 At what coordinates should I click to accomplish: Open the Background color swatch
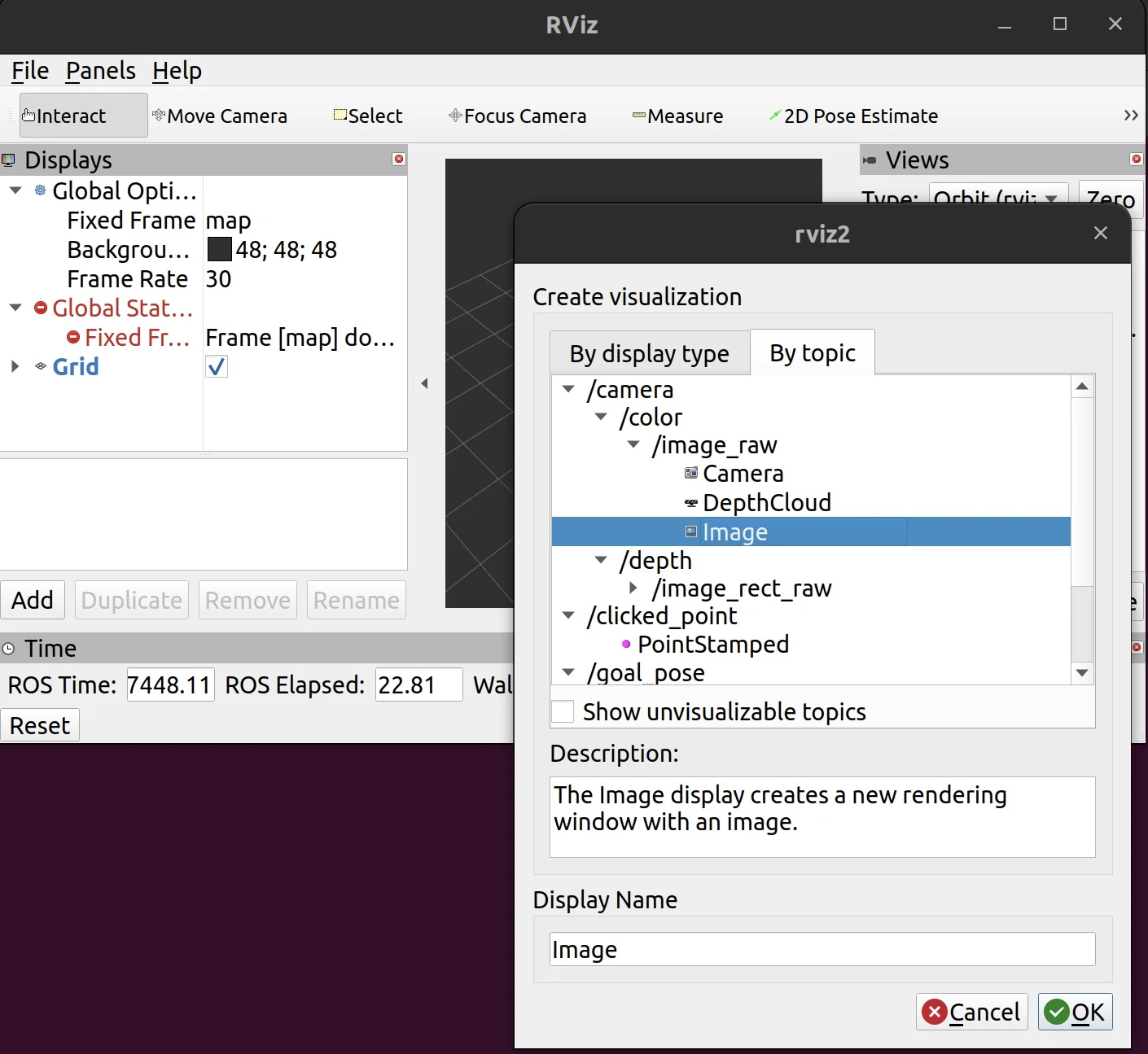[x=220, y=249]
